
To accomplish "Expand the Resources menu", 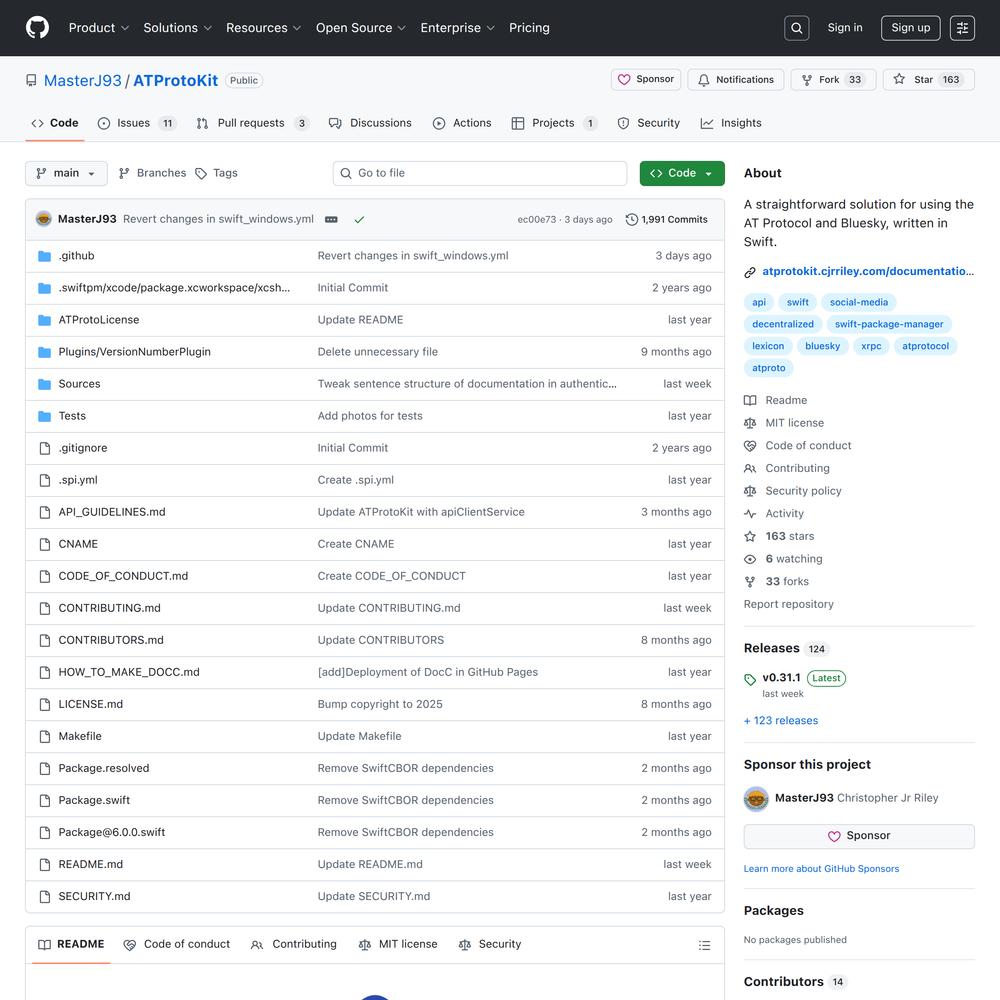I will 263,28.
